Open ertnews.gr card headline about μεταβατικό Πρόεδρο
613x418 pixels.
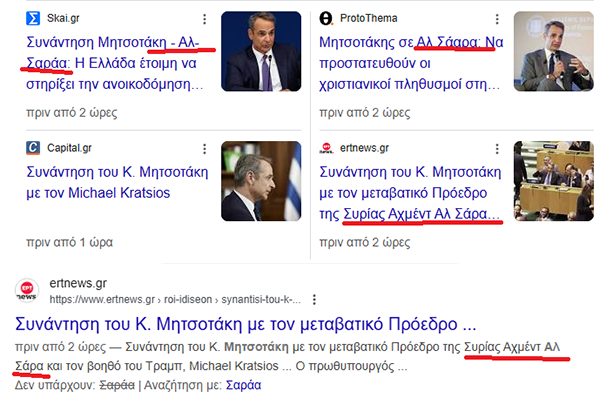point(410,193)
